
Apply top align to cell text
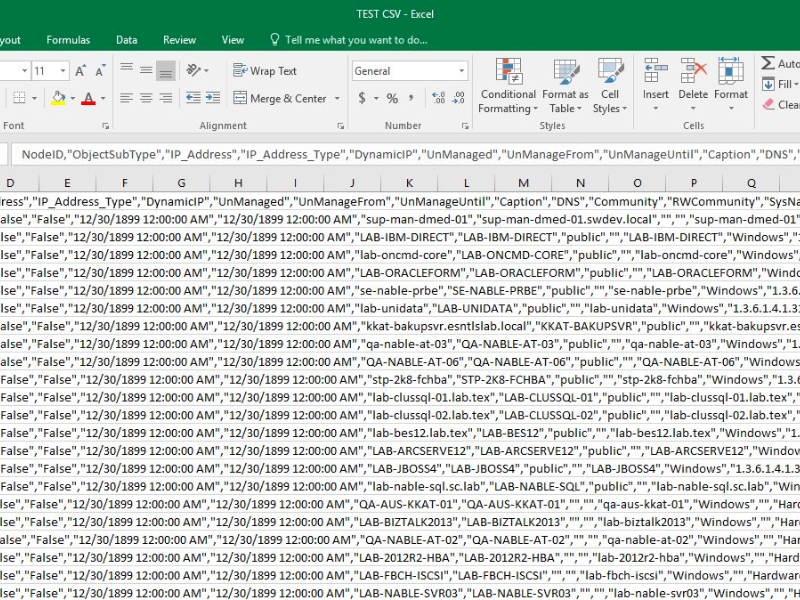tap(127, 70)
